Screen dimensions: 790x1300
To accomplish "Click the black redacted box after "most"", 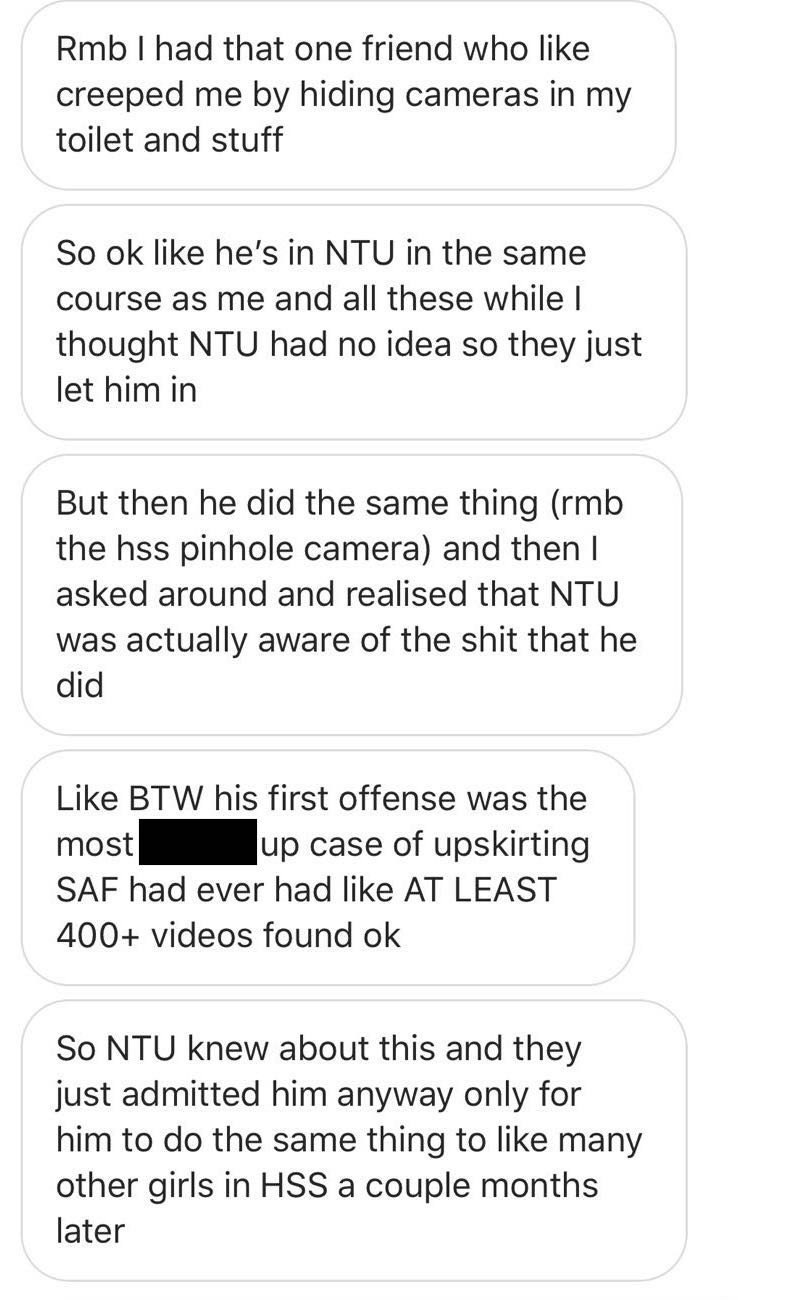I will [x=197, y=844].
